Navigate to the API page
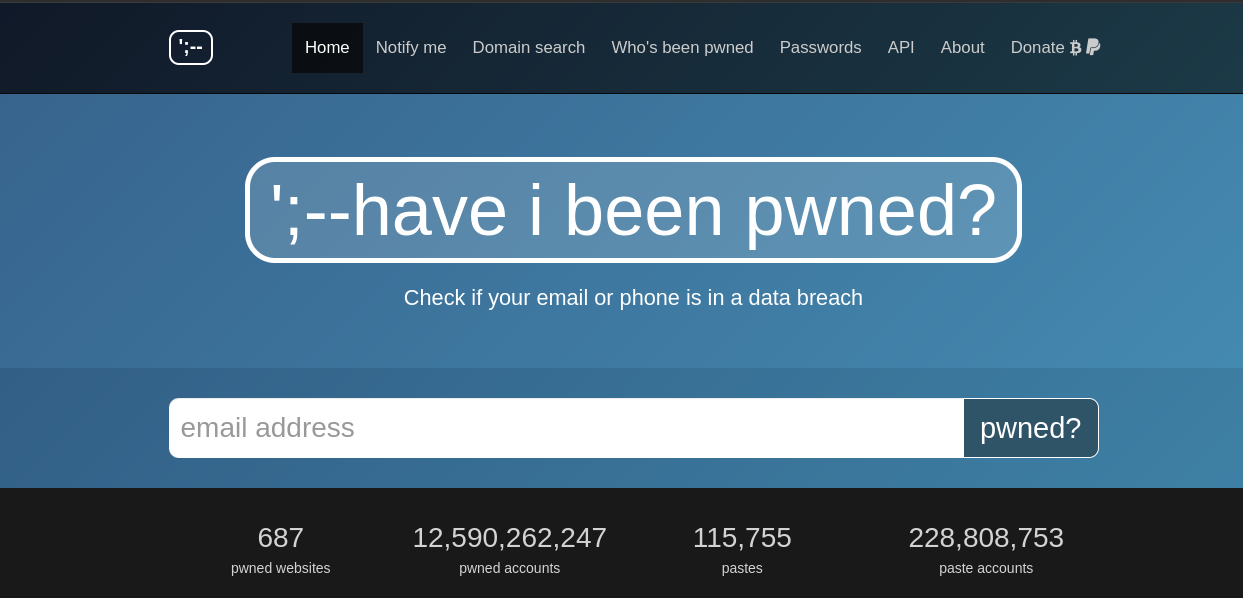The width and height of the screenshot is (1243, 598). (x=901, y=48)
